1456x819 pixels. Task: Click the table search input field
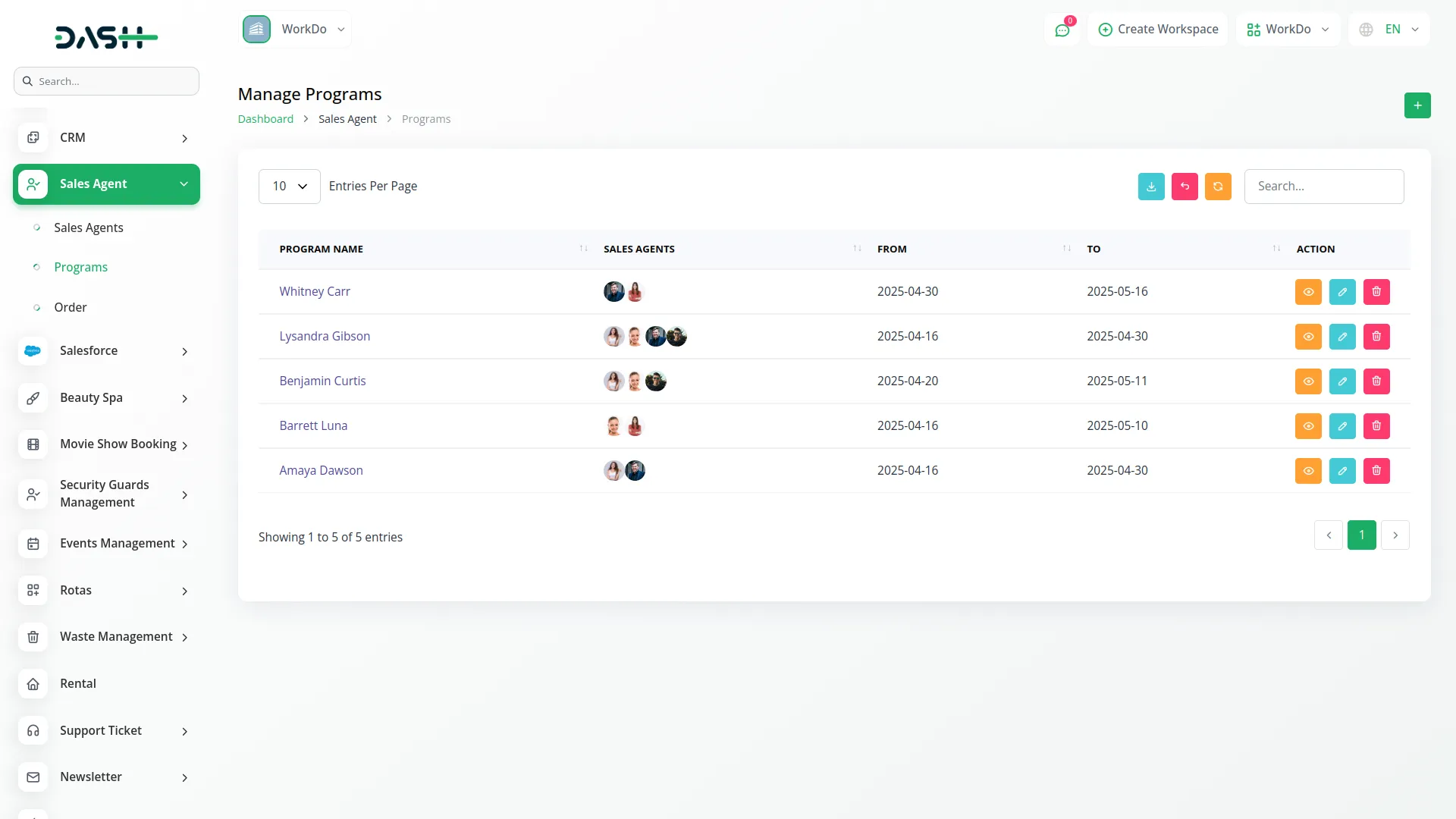point(1323,187)
